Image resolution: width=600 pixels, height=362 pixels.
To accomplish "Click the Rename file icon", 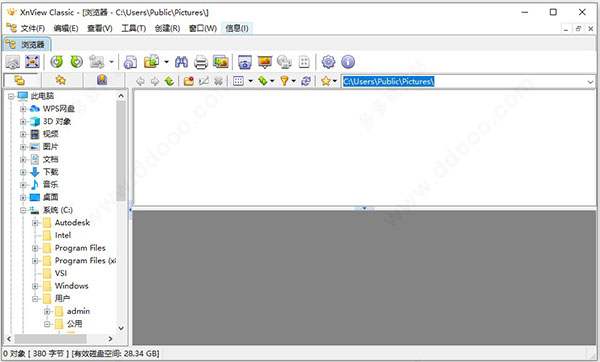I will [204, 81].
